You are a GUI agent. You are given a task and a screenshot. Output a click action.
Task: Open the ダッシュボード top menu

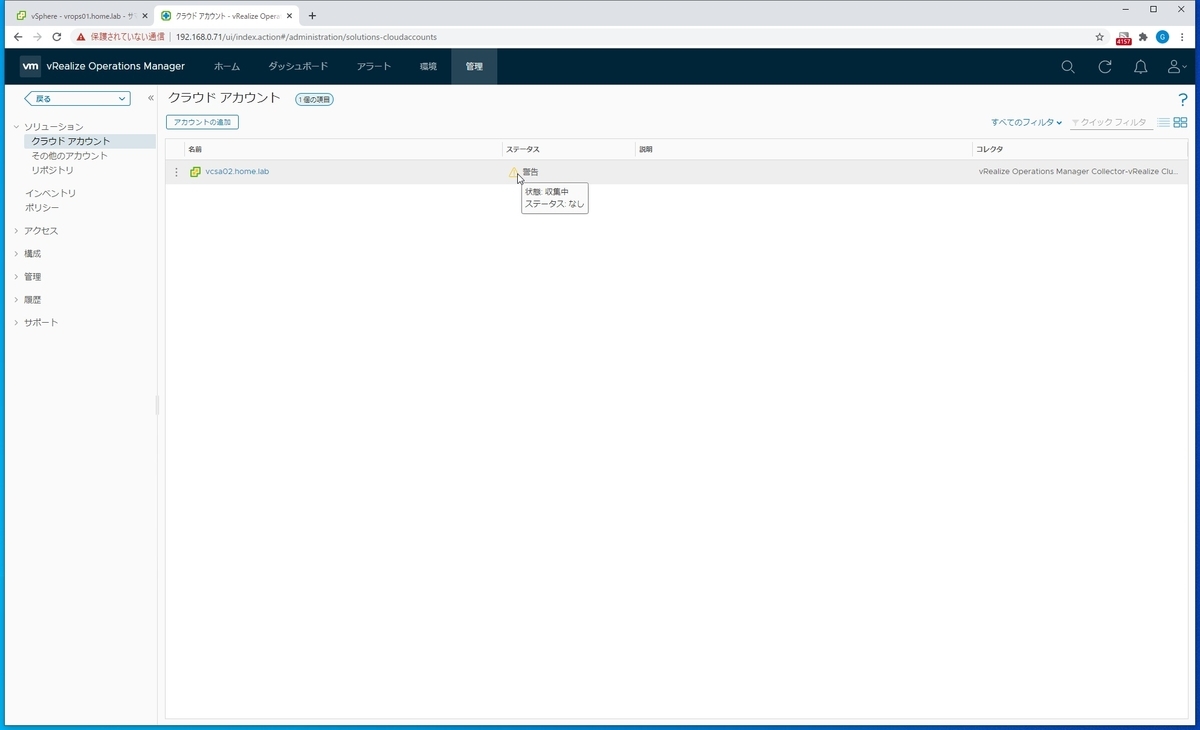coord(298,67)
